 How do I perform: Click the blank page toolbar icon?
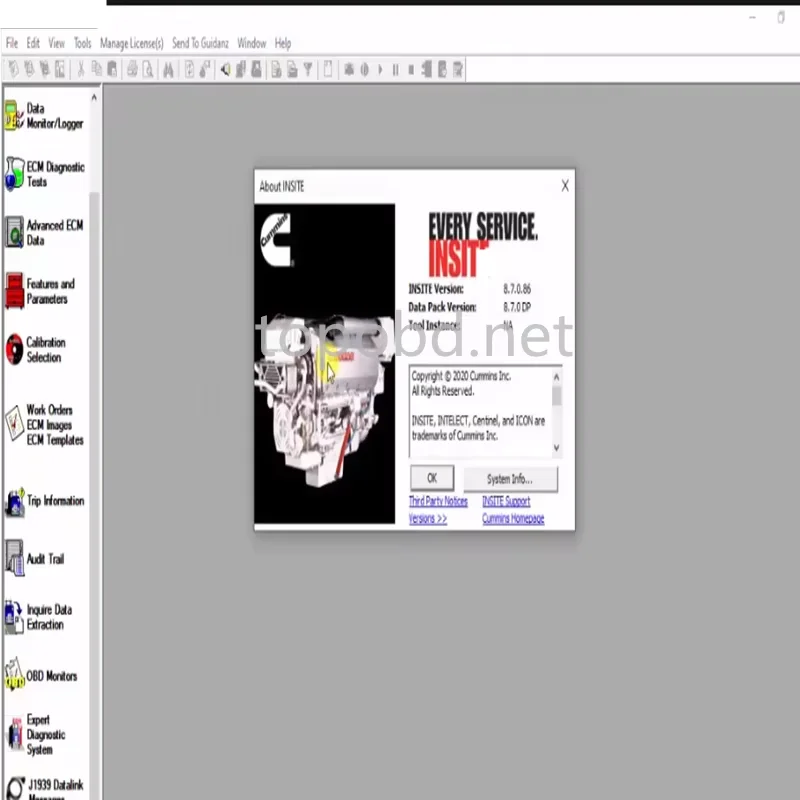click(x=328, y=69)
